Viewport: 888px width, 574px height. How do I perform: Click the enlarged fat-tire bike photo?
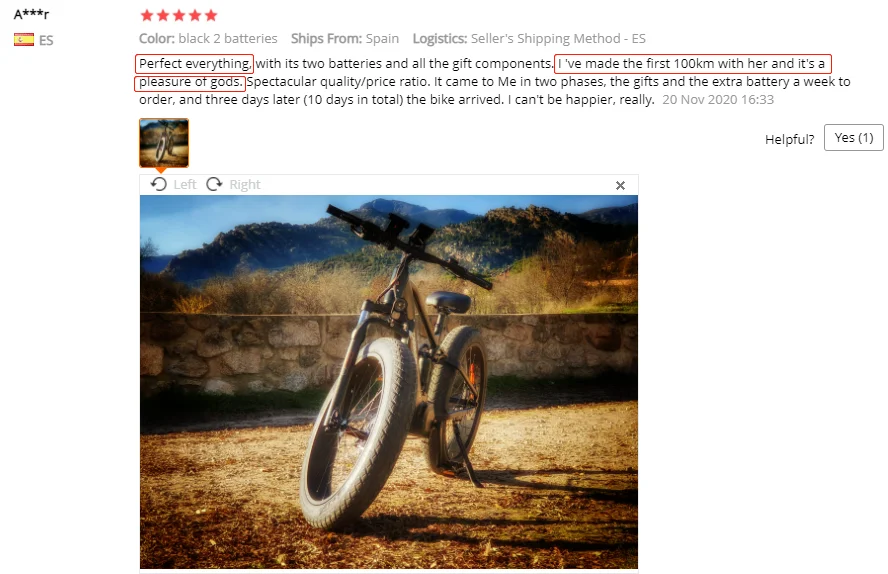tap(388, 382)
